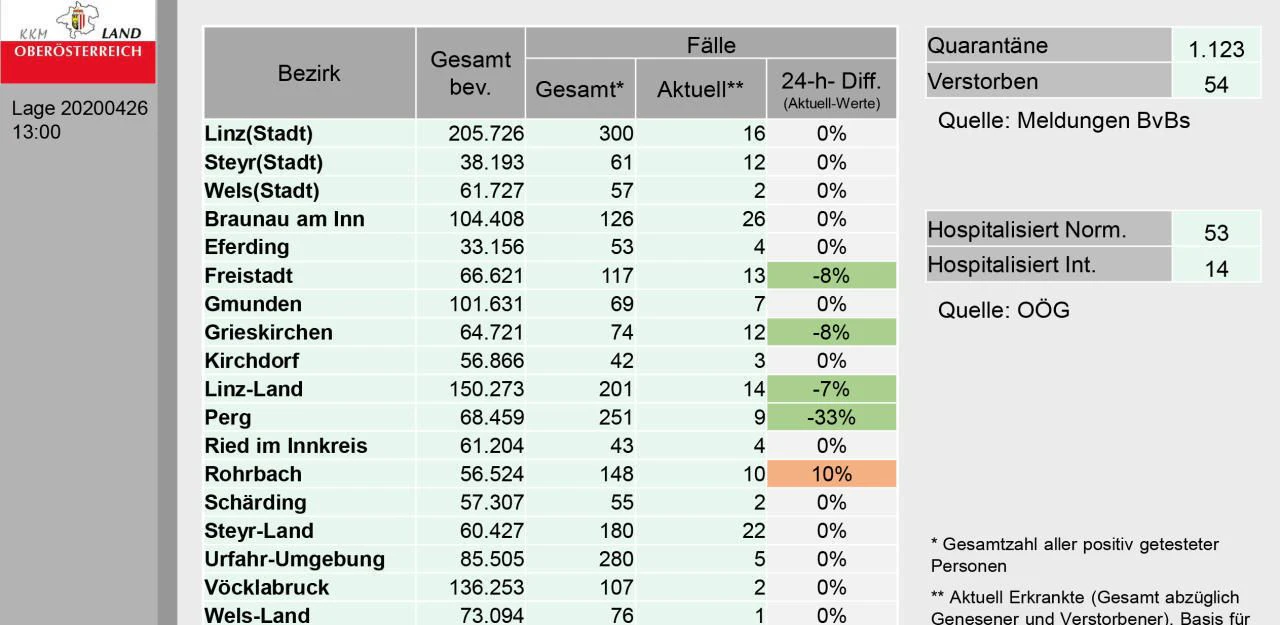Click the Land Oberösterreich logo
Viewport: 1280px width, 625px height.
[78, 41]
